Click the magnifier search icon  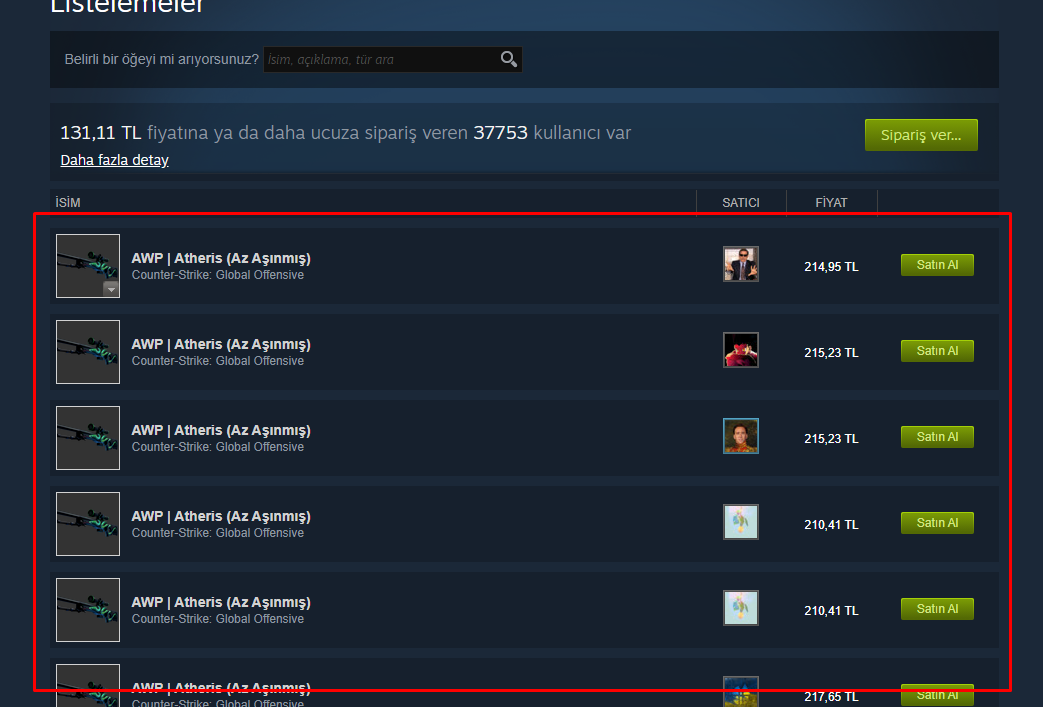point(509,59)
